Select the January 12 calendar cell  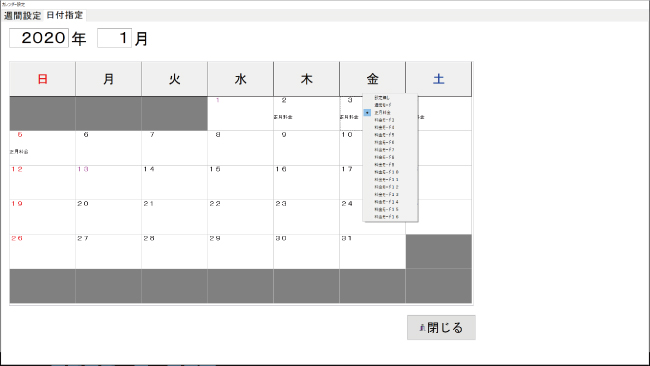click(x=42, y=182)
